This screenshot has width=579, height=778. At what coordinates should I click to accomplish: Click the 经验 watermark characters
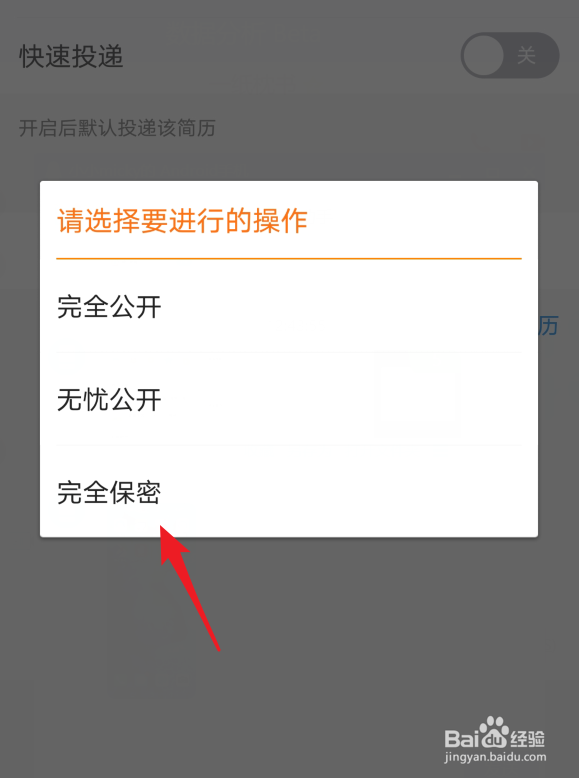point(527,739)
